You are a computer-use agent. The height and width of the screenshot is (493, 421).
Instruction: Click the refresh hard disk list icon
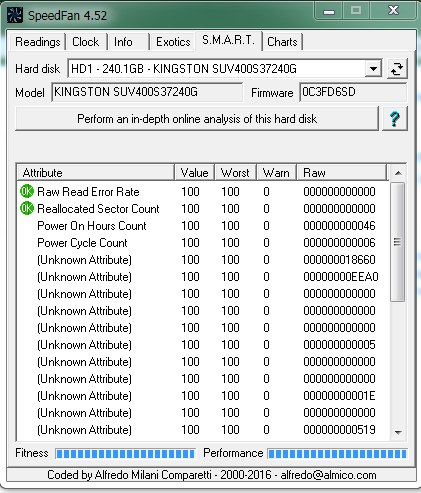tap(397, 69)
